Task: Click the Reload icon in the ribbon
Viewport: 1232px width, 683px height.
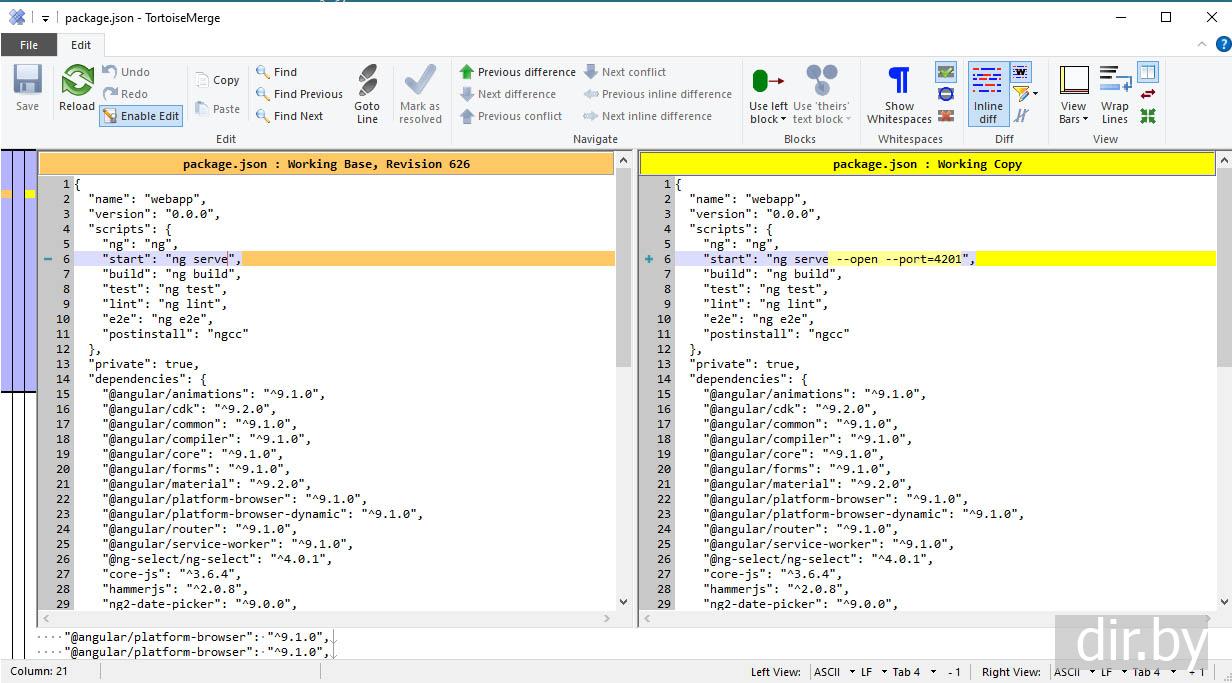Action: point(77,88)
